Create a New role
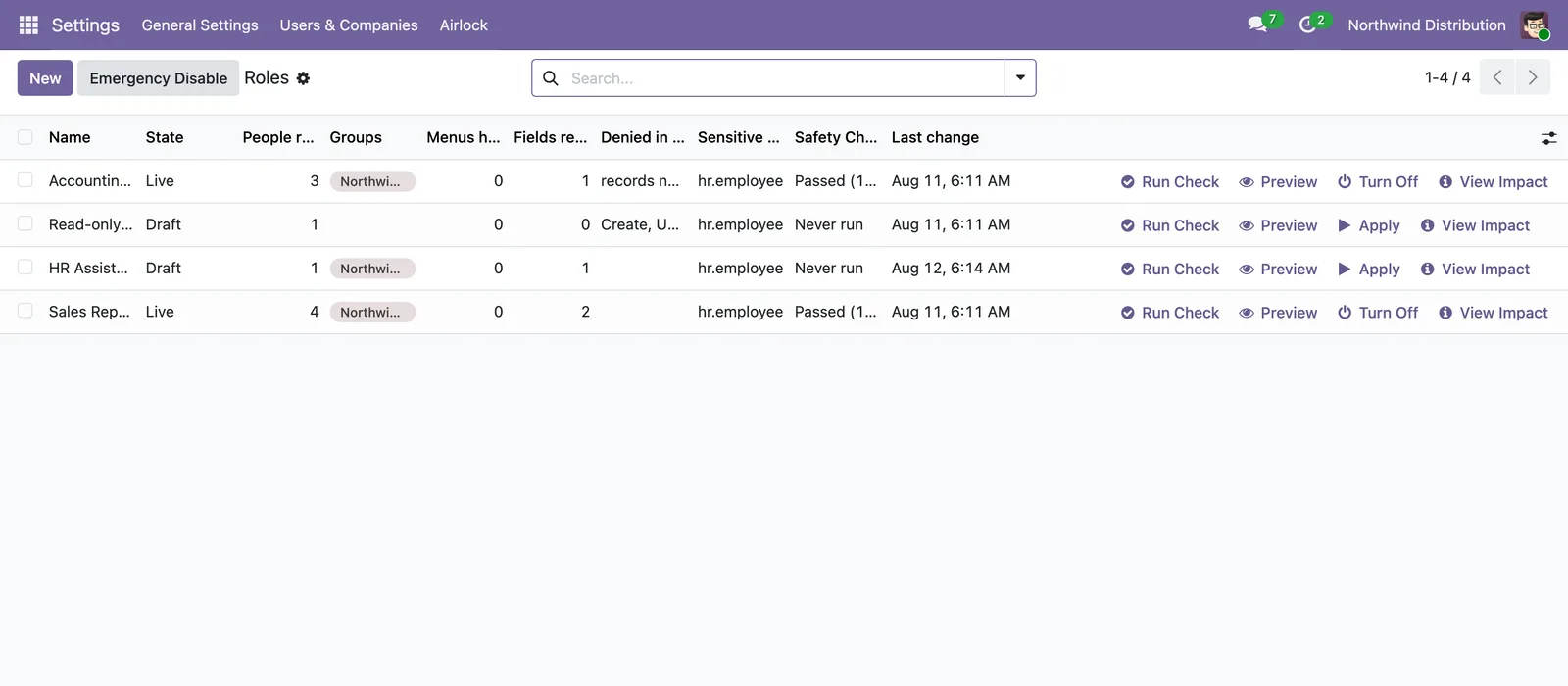The width and height of the screenshot is (1568, 686). (45, 78)
